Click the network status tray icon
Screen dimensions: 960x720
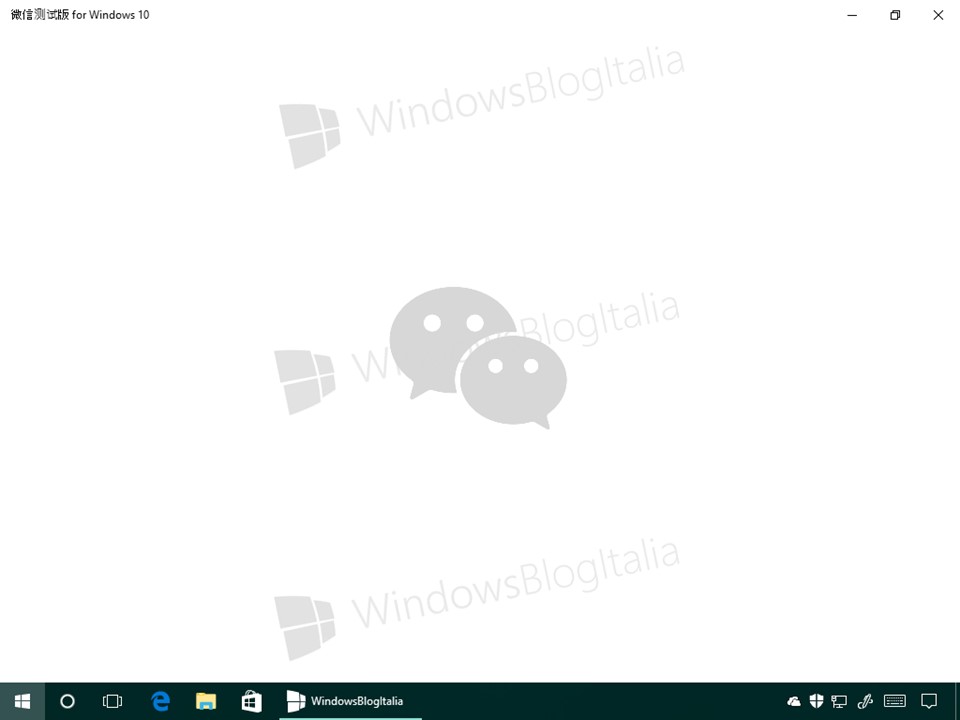pyautogui.click(x=839, y=701)
